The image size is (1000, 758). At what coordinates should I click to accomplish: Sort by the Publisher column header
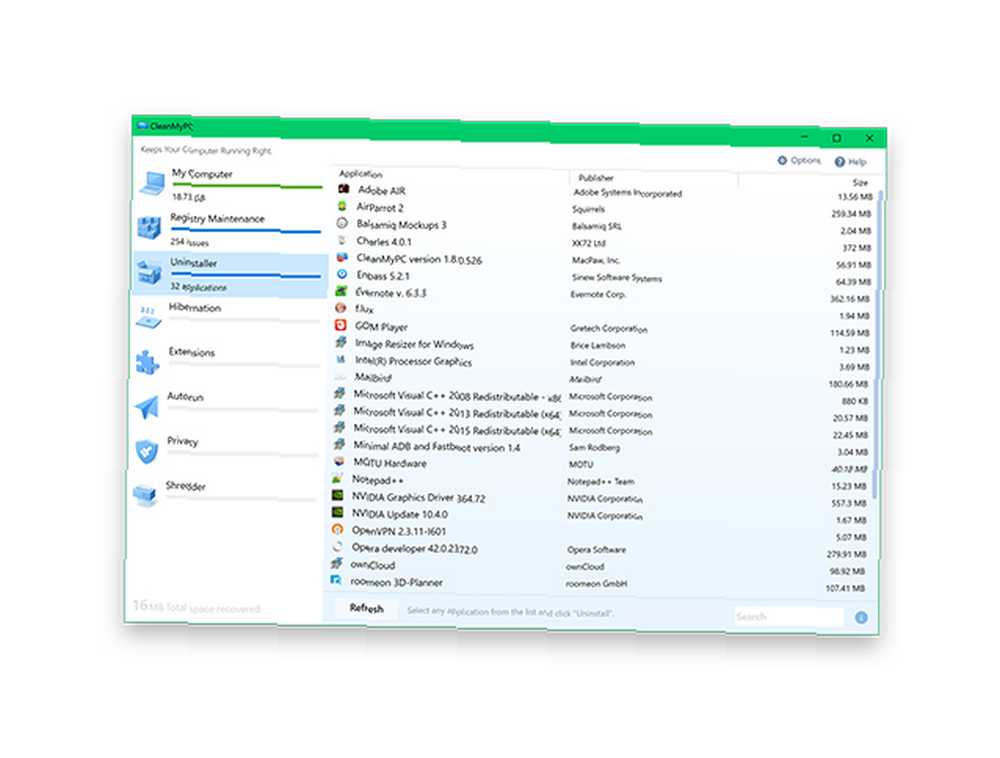(x=596, y=177)
